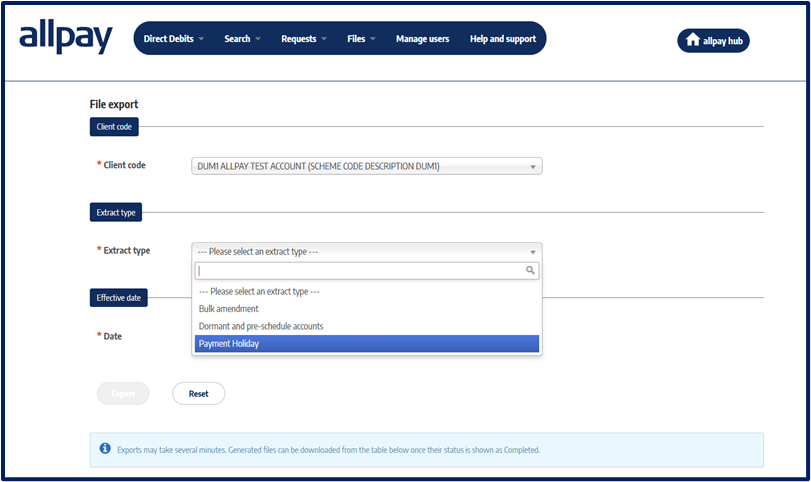The image size is (811, 482).
Task: Open the Direct Debits menu
Action: point(174,39)
